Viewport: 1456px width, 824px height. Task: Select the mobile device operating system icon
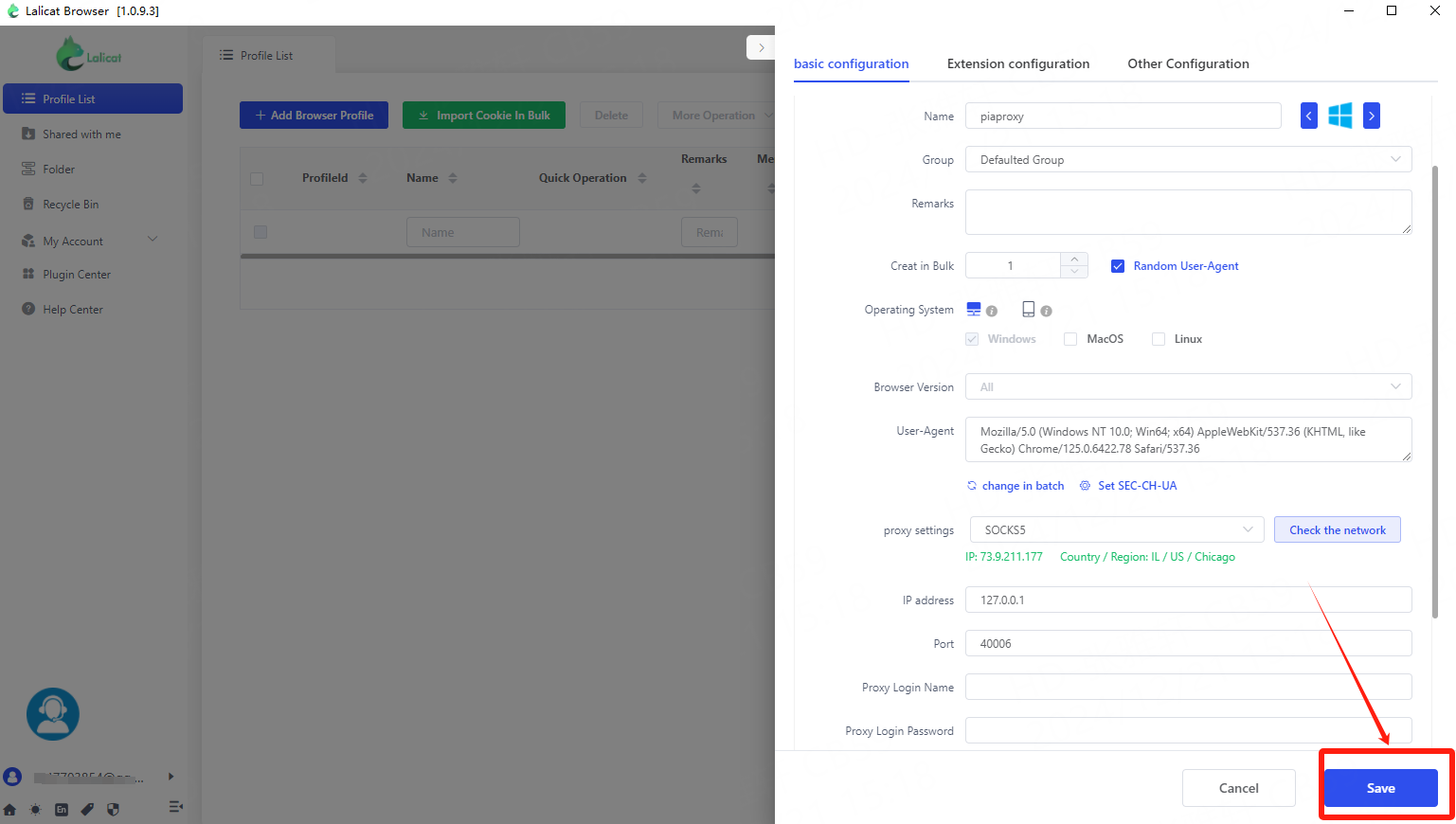[x=1028, y=310]
